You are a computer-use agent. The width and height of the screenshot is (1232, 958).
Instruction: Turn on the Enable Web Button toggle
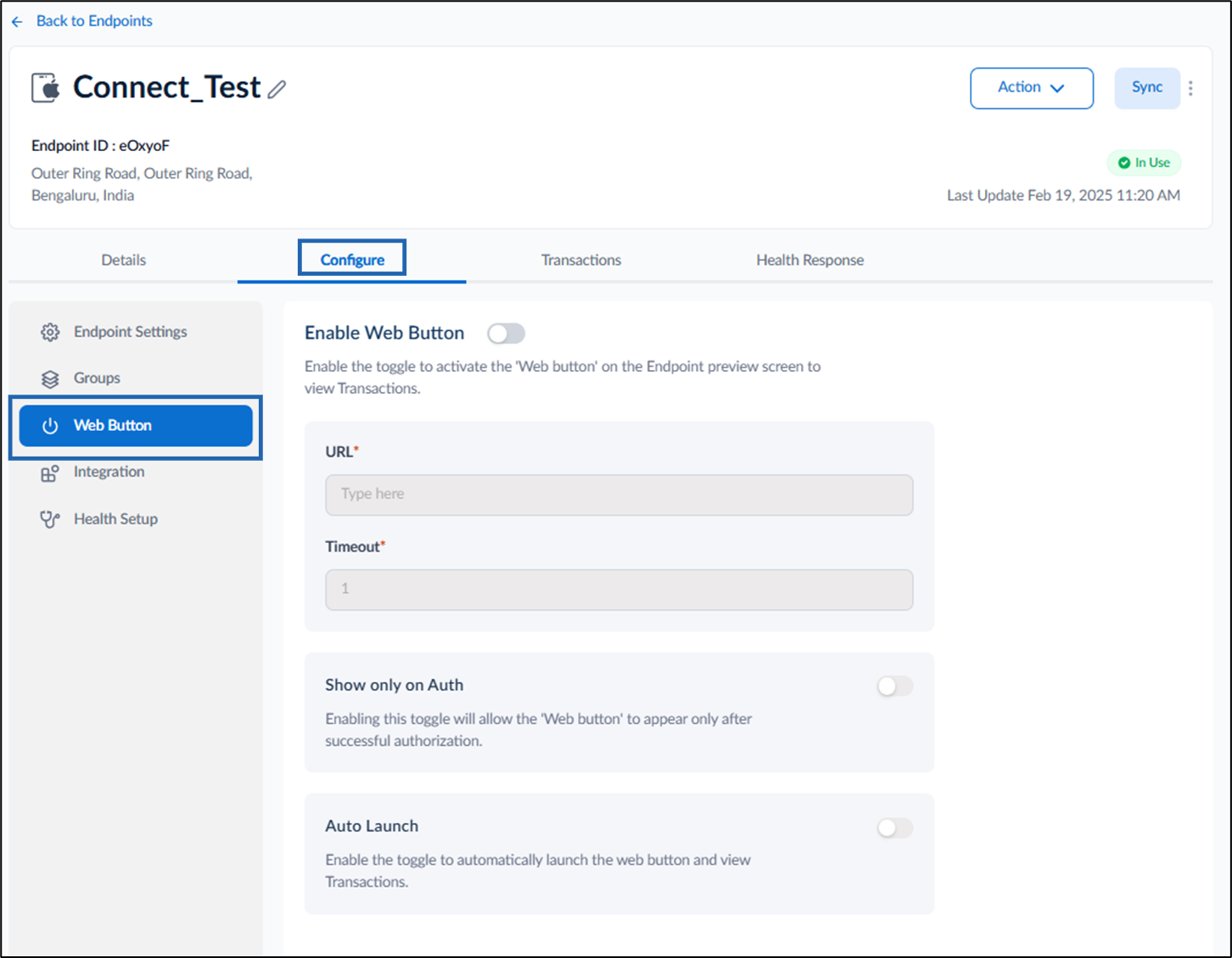pyautogui.click(x=507, y=333)
